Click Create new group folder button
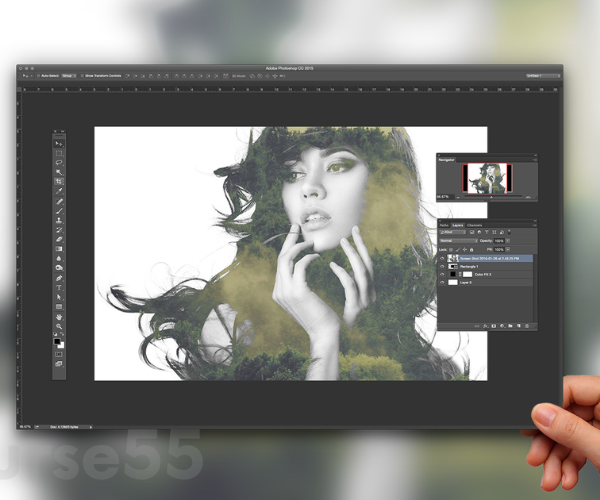The height and width of the screenshot is (500, 600). point(510,326)
